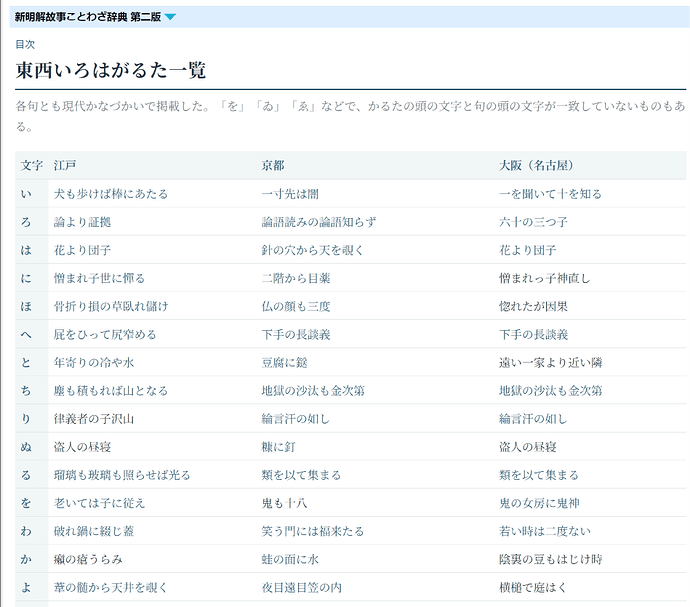Select 惚れたが因果 entry
Viewport: 690px width, 607px height.
click(x=533, y=306)
